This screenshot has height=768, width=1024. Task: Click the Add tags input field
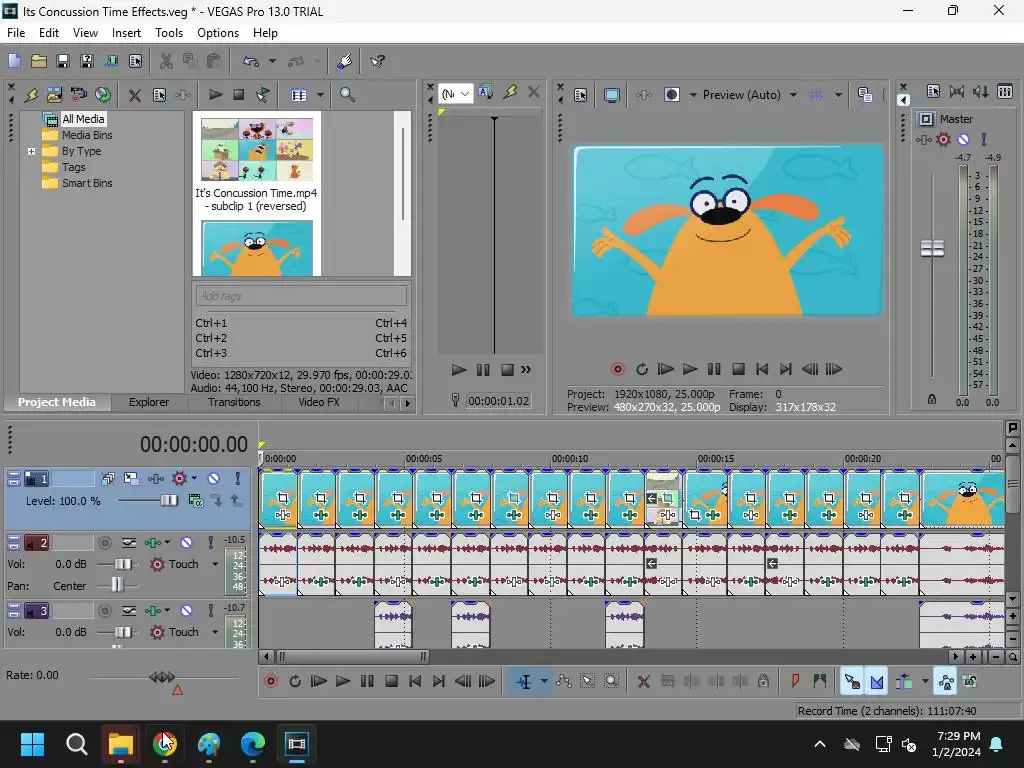(301, 296)
